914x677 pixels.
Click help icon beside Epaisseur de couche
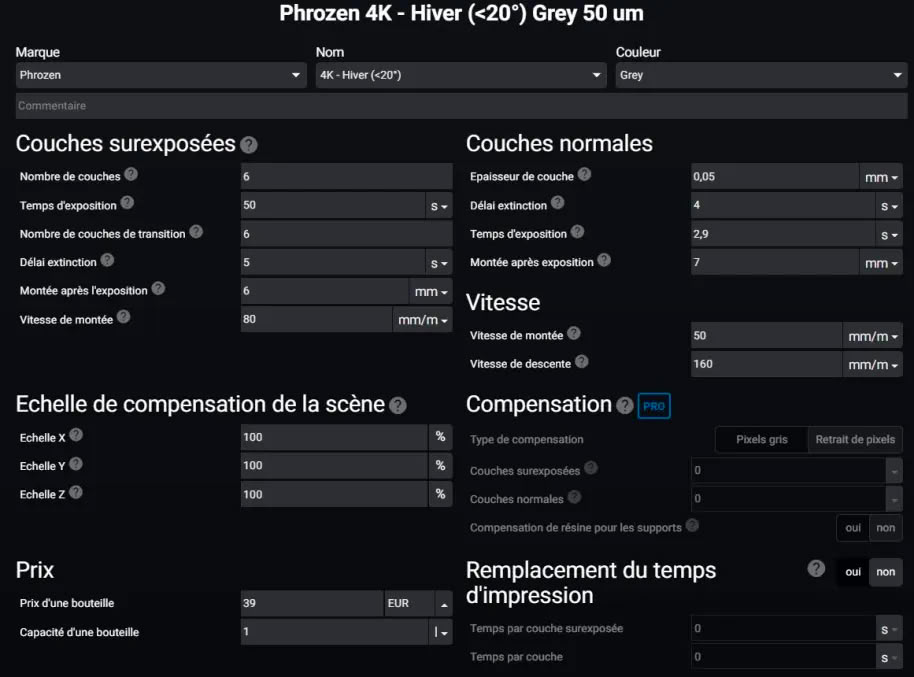point(585,174)
